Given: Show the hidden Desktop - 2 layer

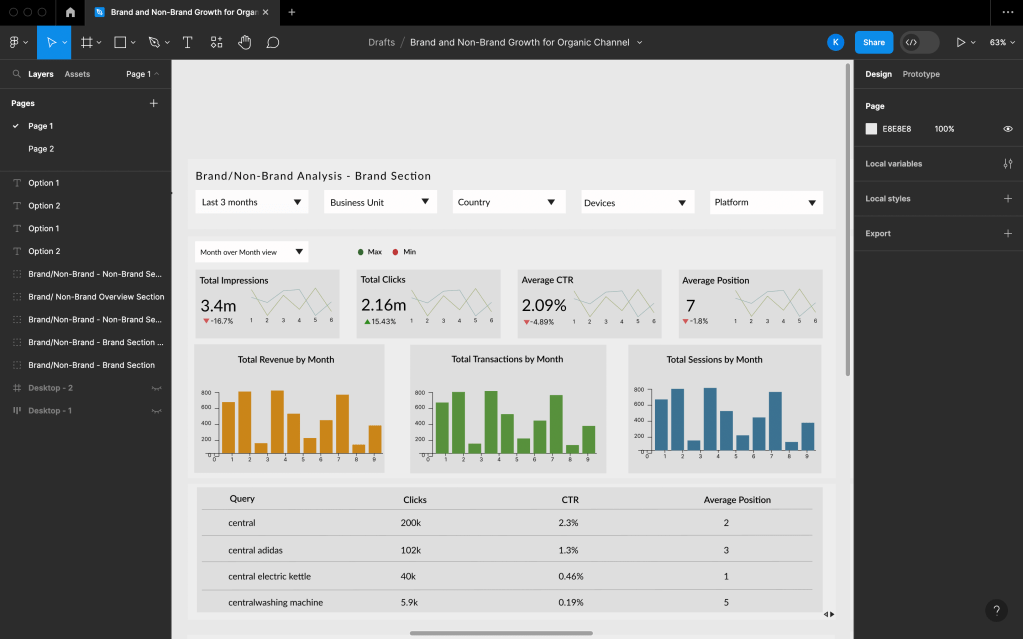Looking at the screenshot, I should [x=157, y=388].
